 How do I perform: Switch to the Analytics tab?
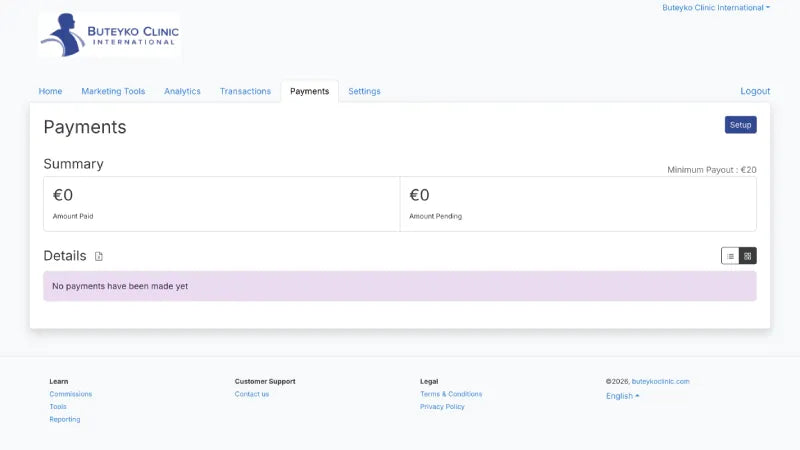click(182, 91)
